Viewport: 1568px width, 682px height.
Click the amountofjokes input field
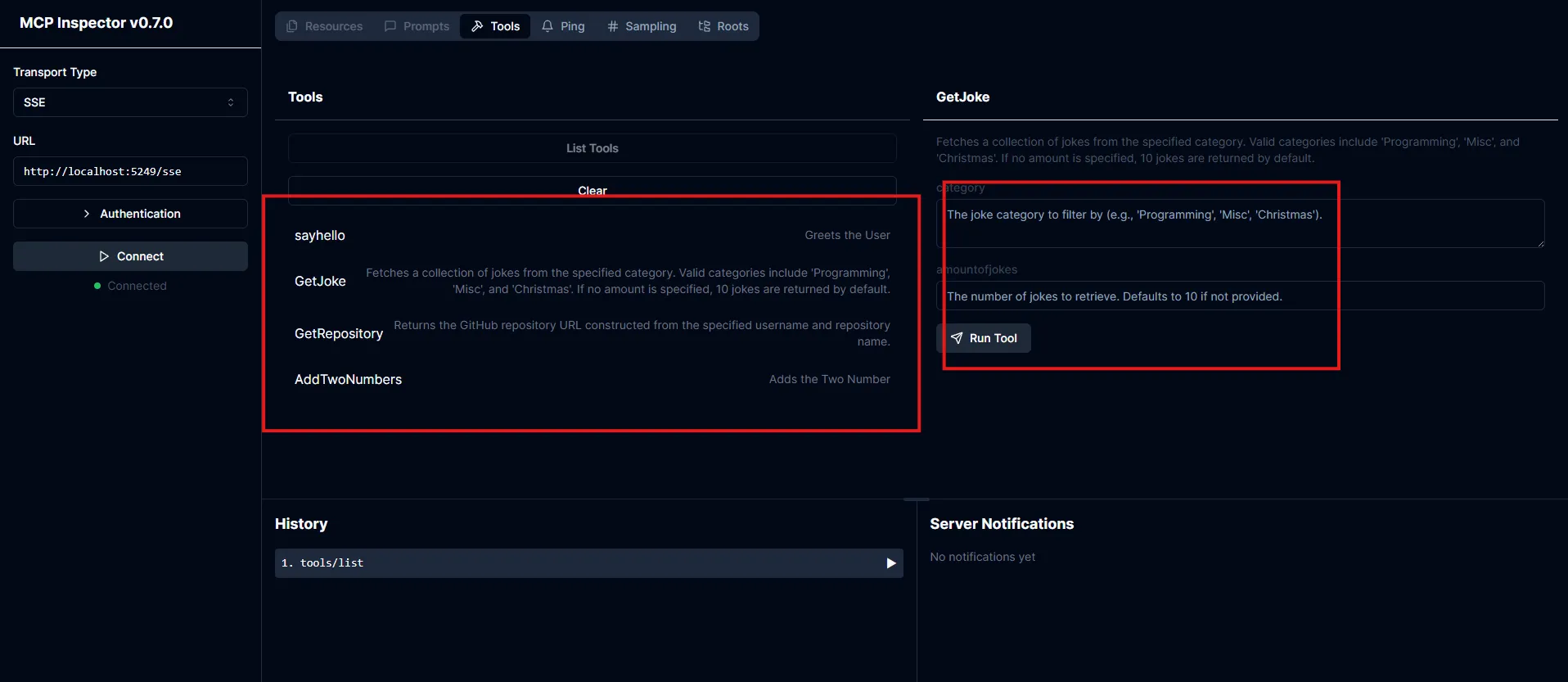pos(1239,296)
